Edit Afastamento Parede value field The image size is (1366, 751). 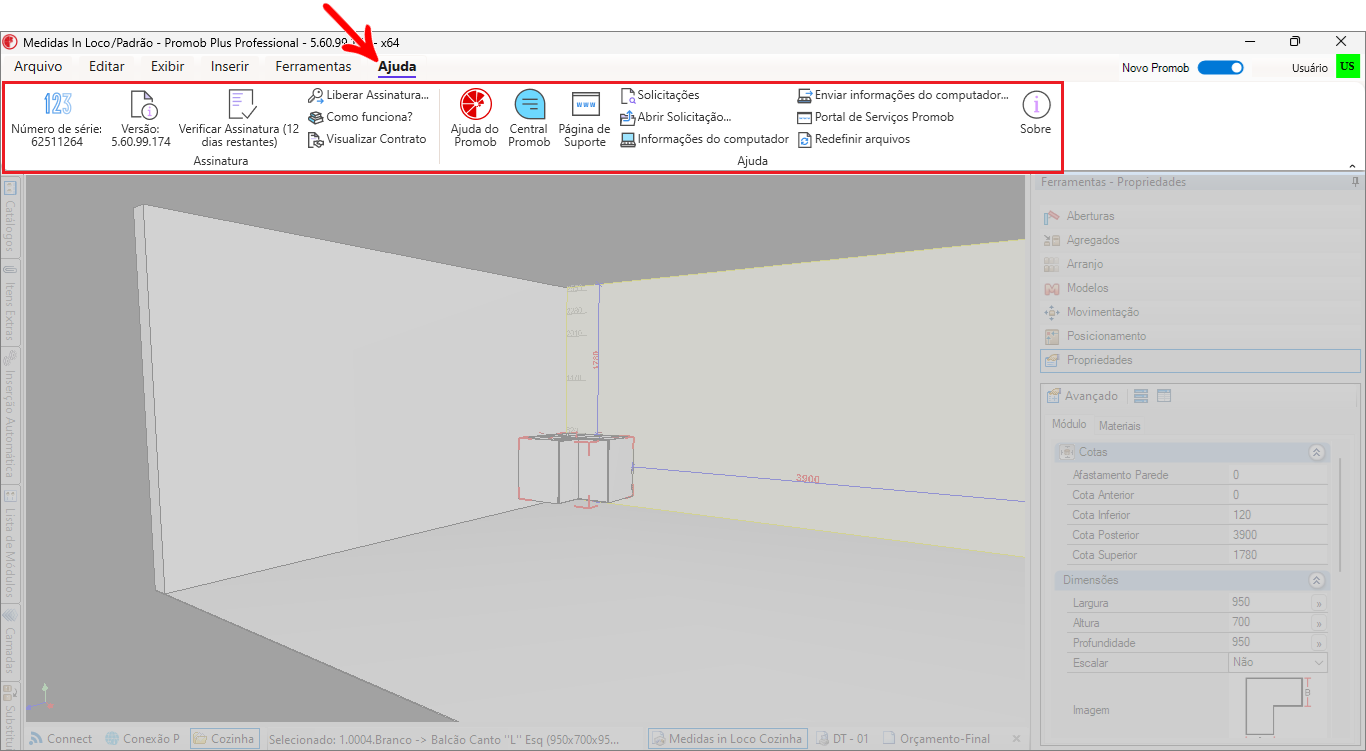point(1279,475)
